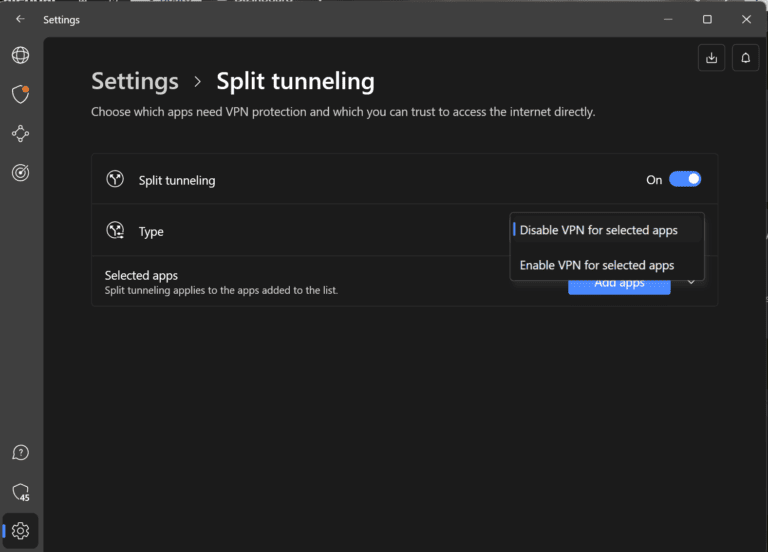Open Threat Protection shield in sidebar
This screenshot has width=768, height=552.
coord(20,94)
